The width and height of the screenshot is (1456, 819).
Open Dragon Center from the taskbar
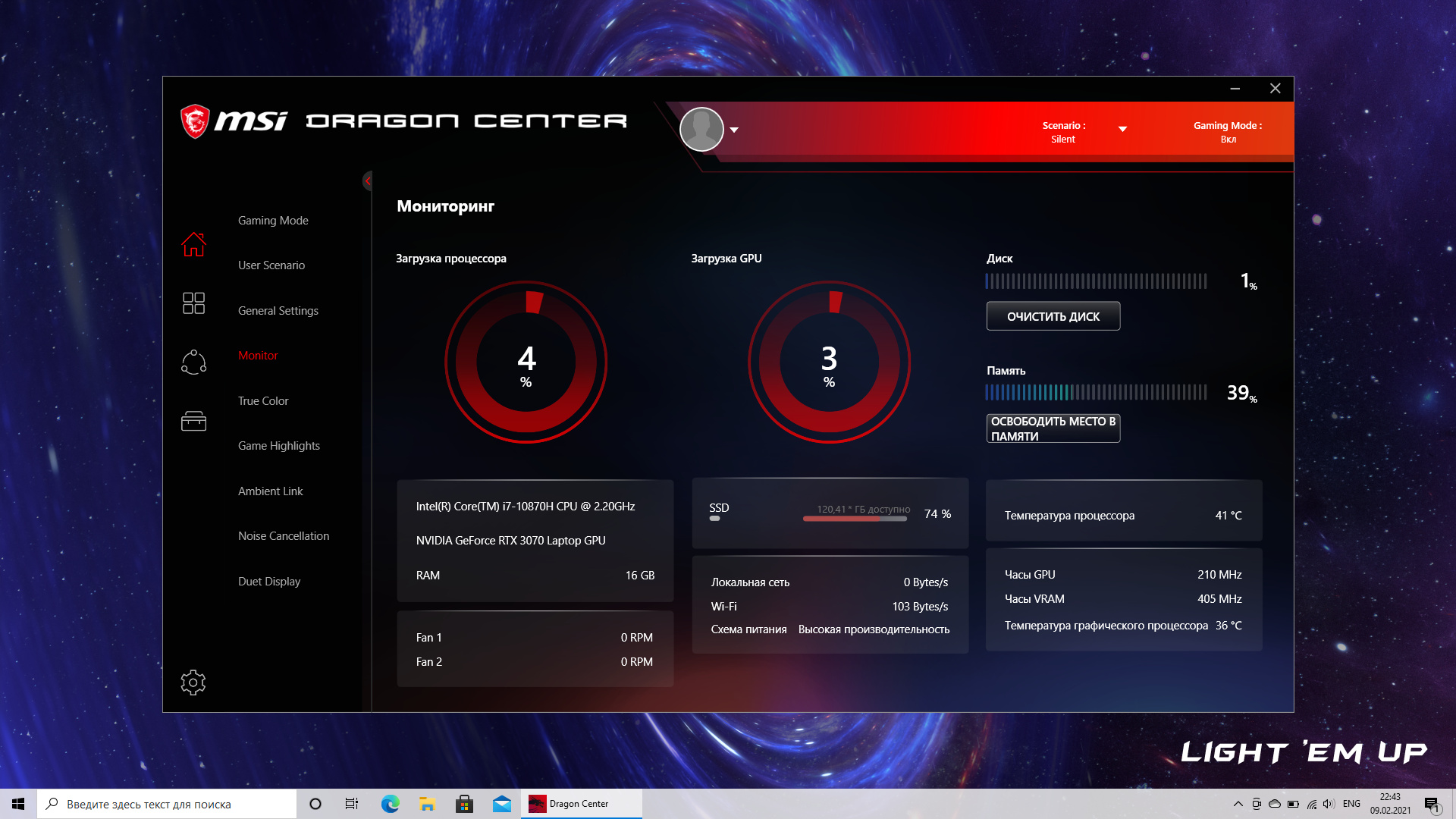point(581,803)
